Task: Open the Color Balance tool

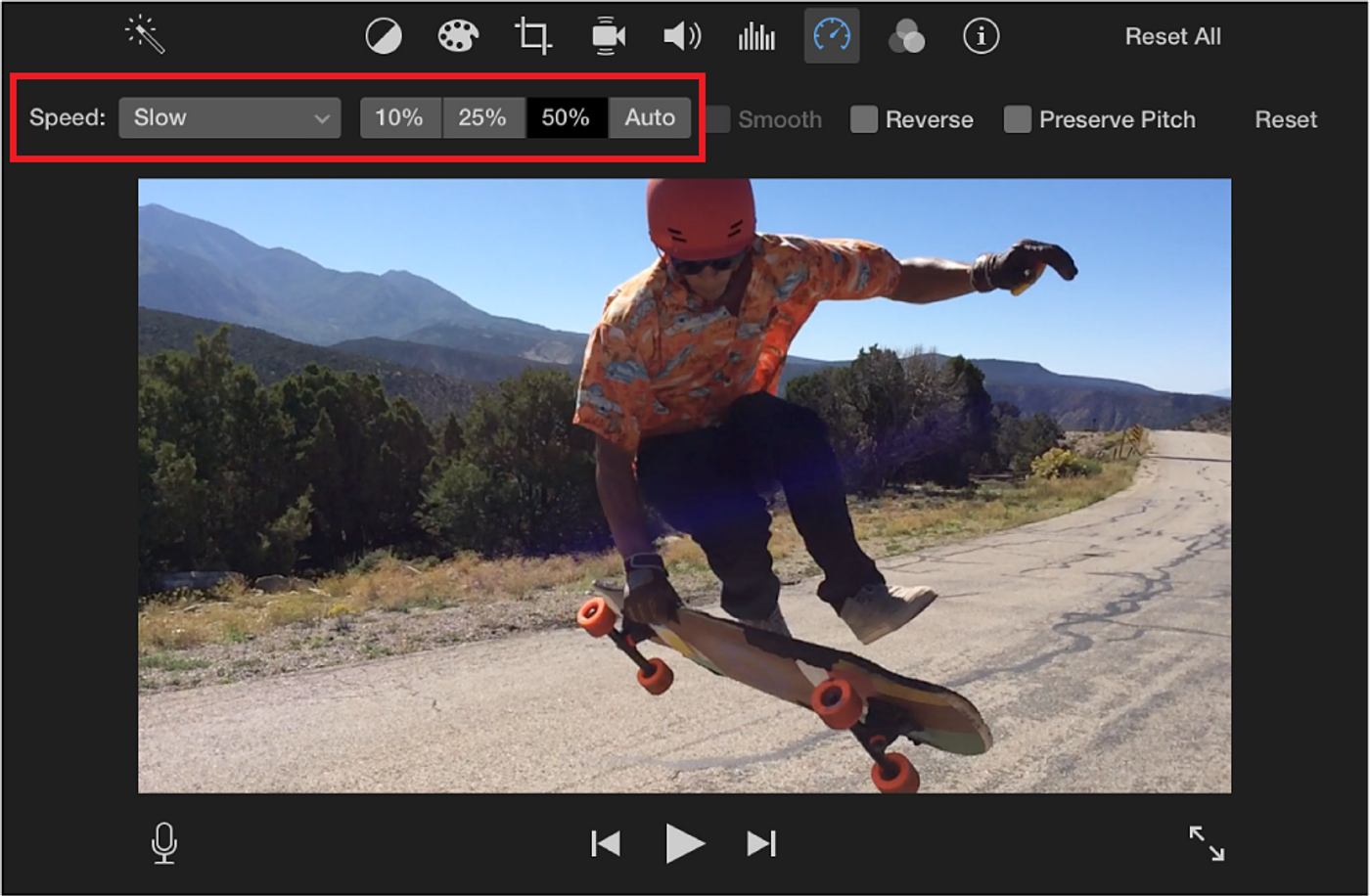Action: click(x=383, y=36)
